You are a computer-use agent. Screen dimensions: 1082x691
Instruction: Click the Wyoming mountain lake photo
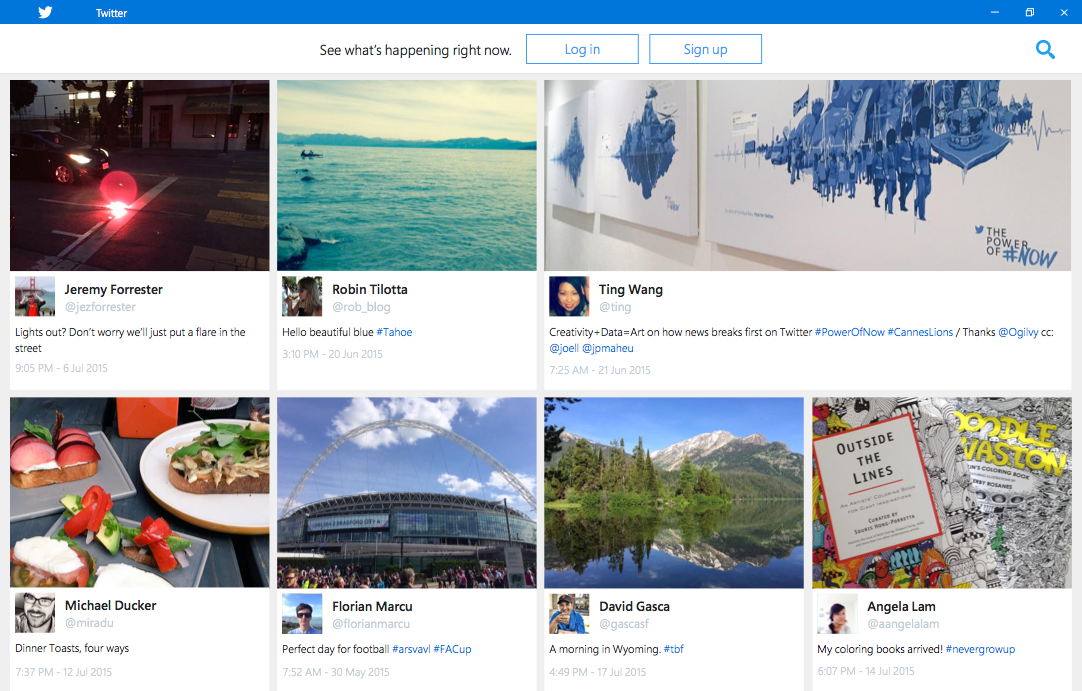pyautogui.click(x=673, y=491)
